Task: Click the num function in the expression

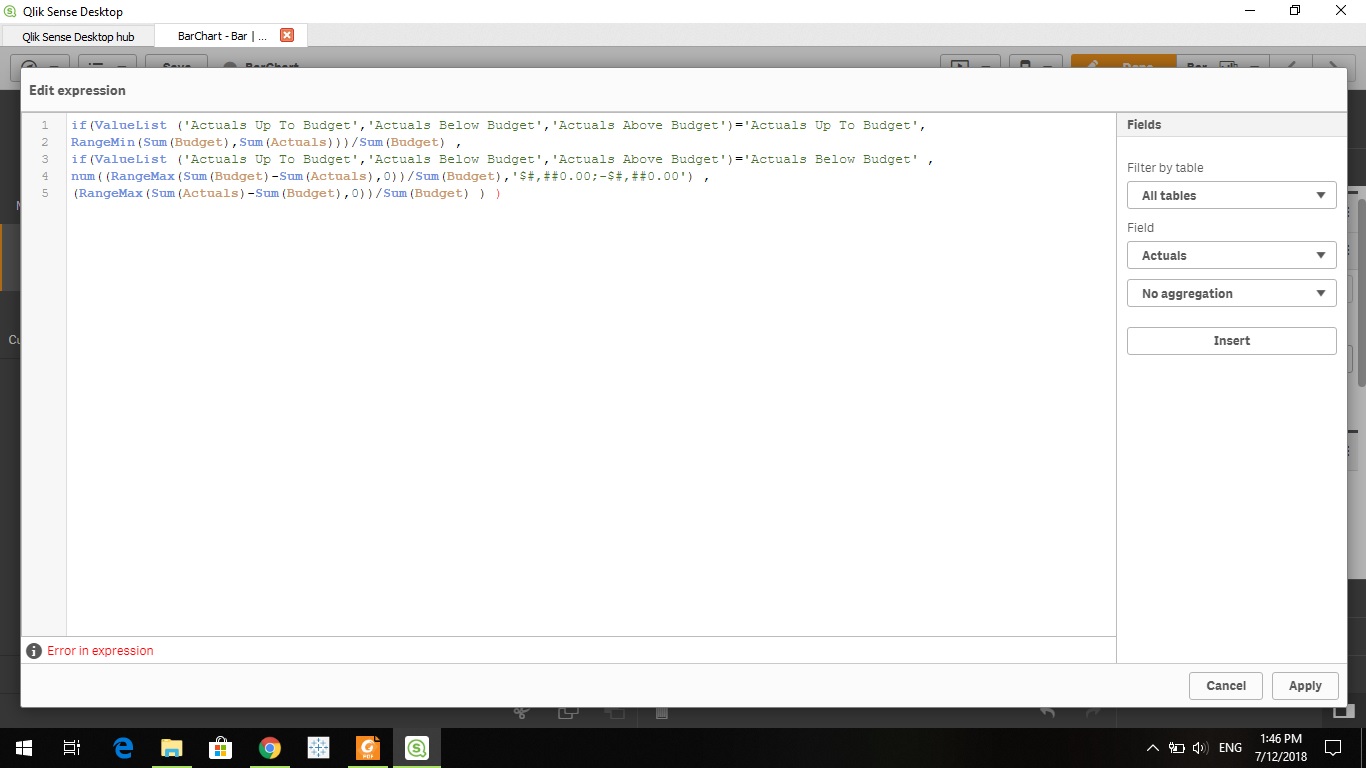Action: point(83,177)
